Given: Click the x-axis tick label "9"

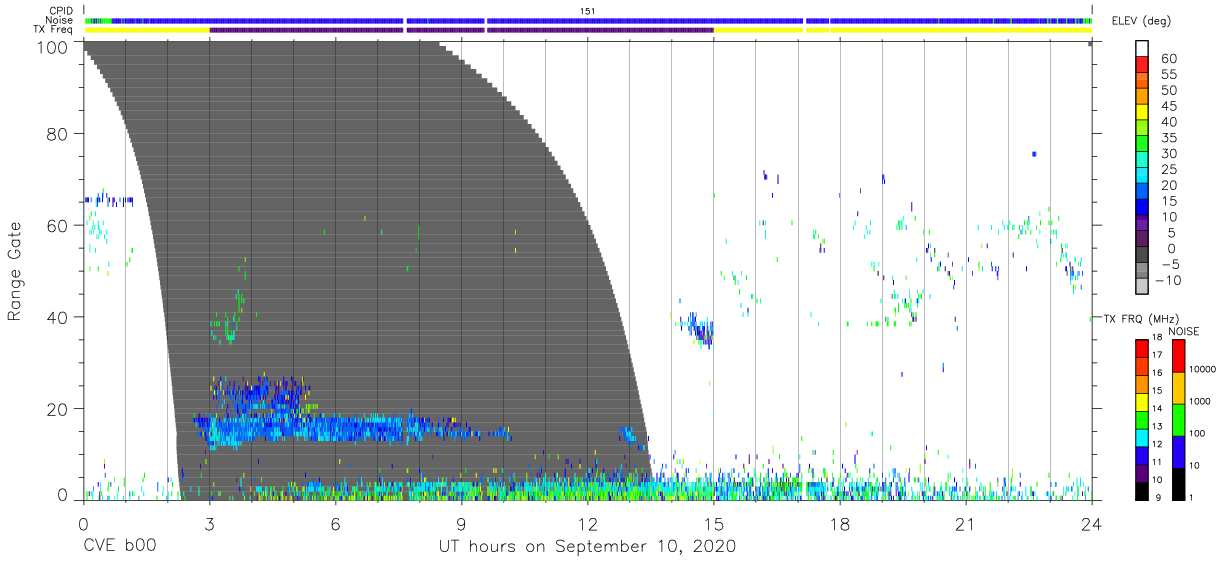Looking at the screenshot, I should point(461,523).
